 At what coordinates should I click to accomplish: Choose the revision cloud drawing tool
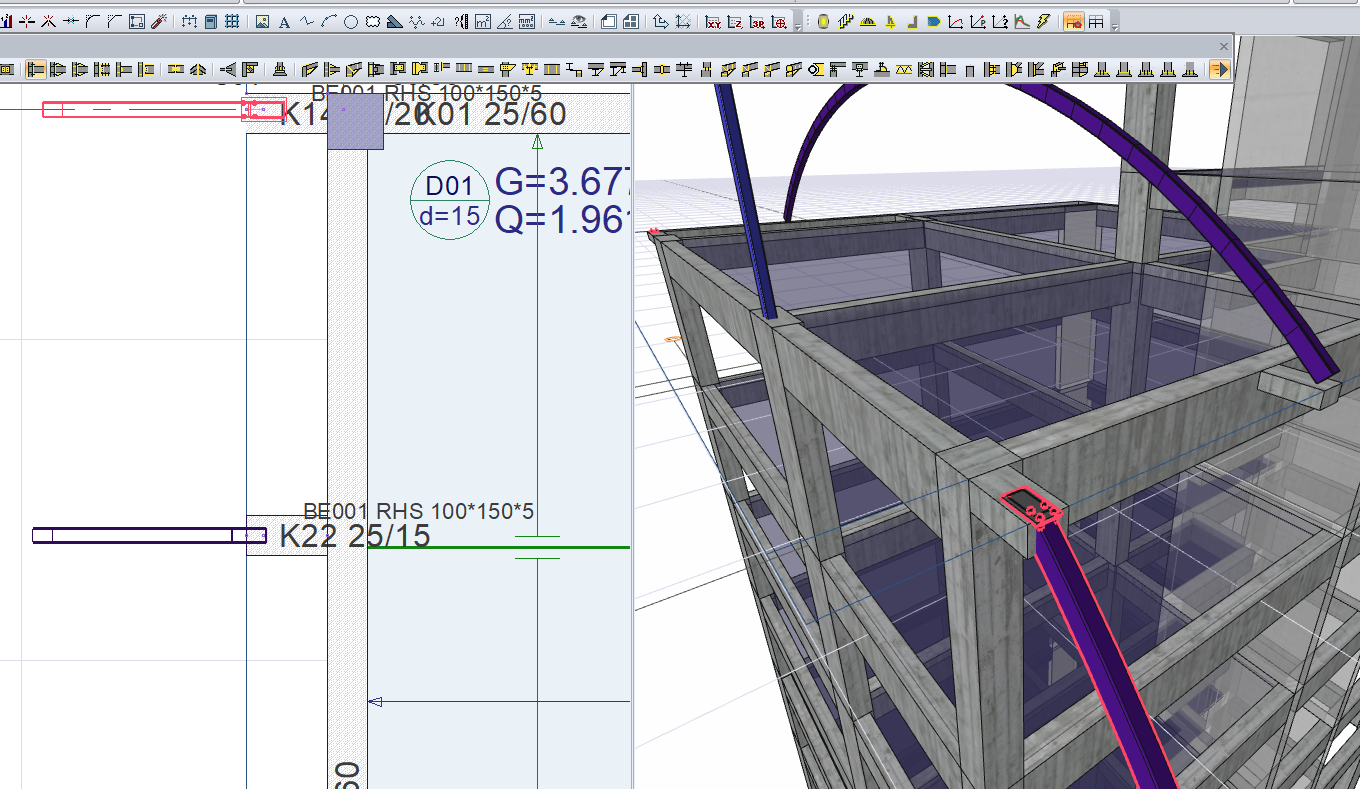[x=373, y=21]
